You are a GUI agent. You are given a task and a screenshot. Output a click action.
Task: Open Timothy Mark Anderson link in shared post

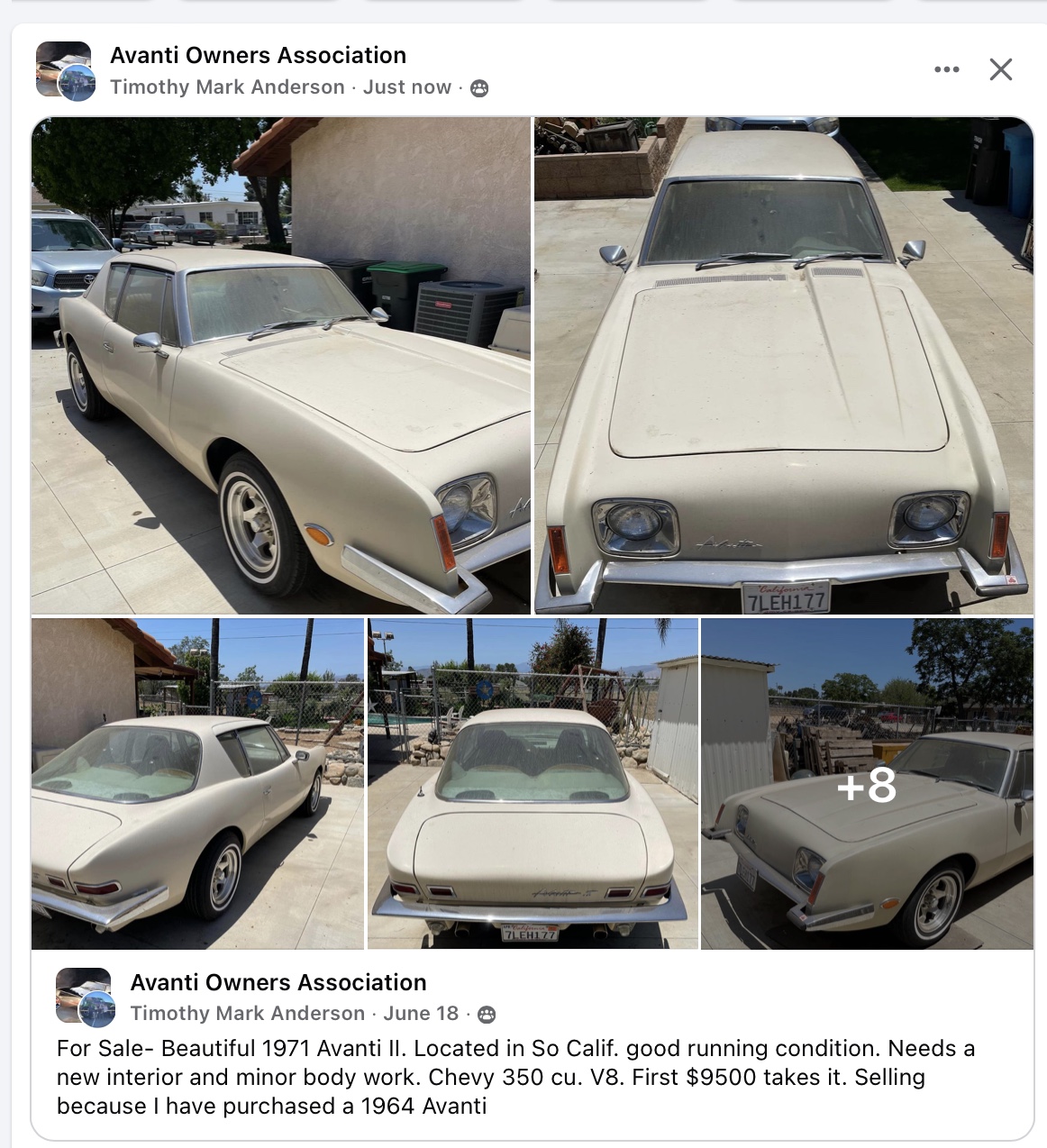pyautogui.click(x=247, y=1014)
